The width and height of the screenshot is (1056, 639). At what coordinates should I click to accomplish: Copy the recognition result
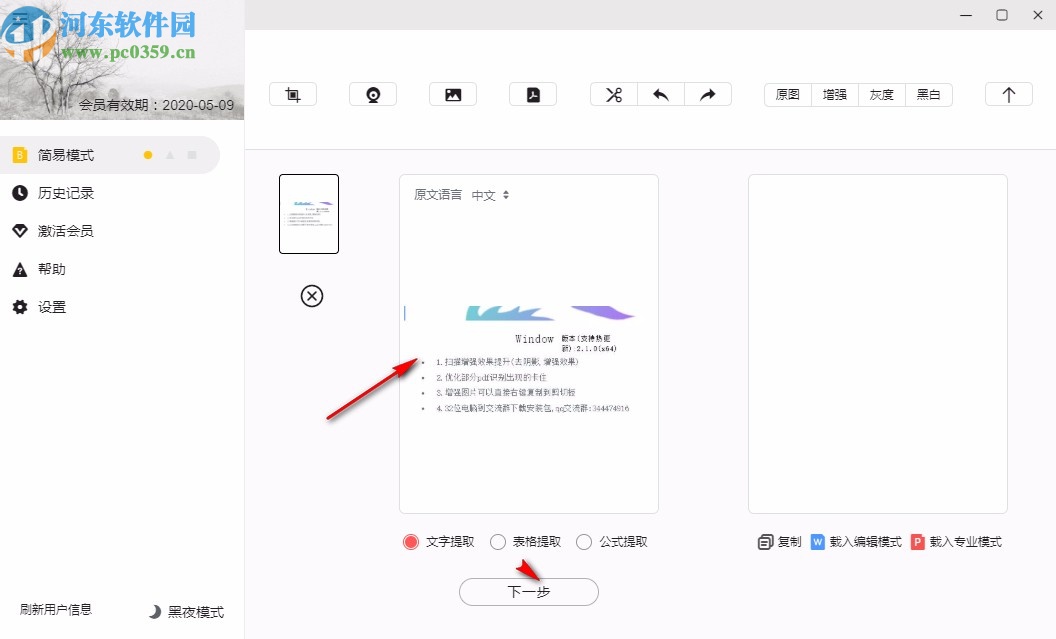(776, 541)
